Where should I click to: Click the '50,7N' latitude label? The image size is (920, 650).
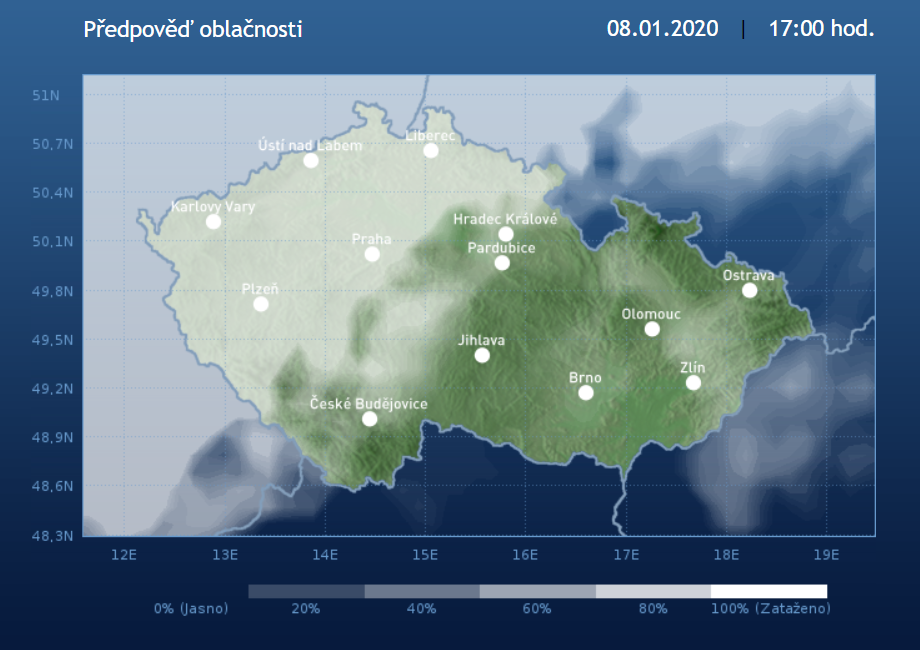[53, 144]
